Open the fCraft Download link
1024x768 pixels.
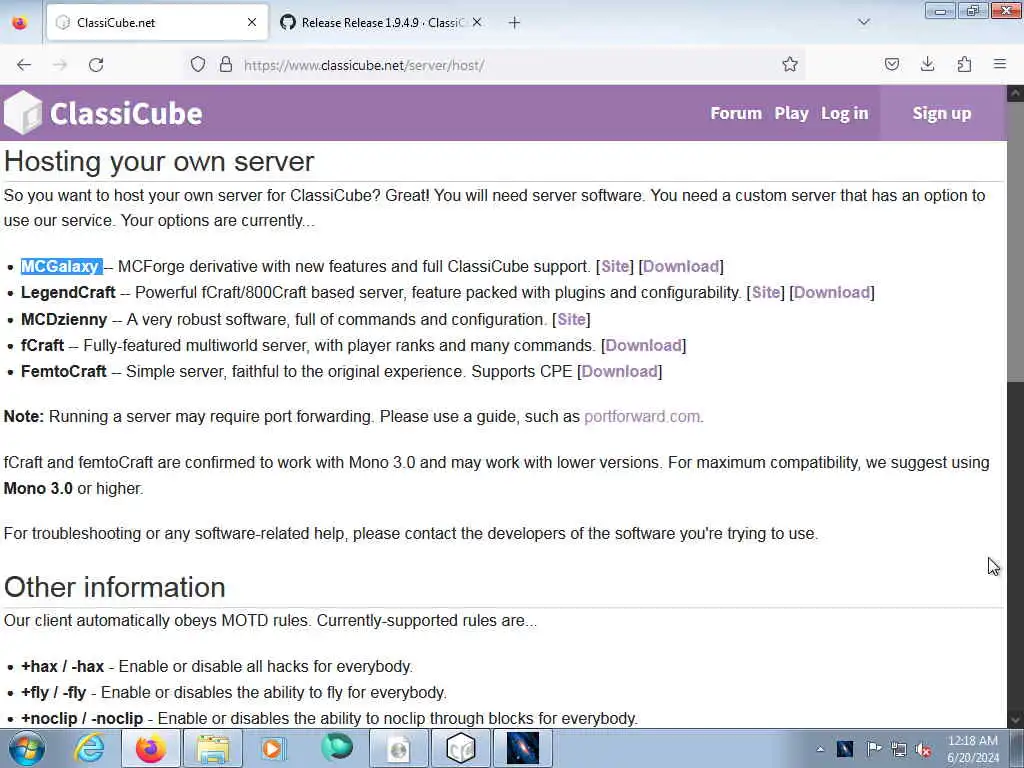(x=643, y=345)
